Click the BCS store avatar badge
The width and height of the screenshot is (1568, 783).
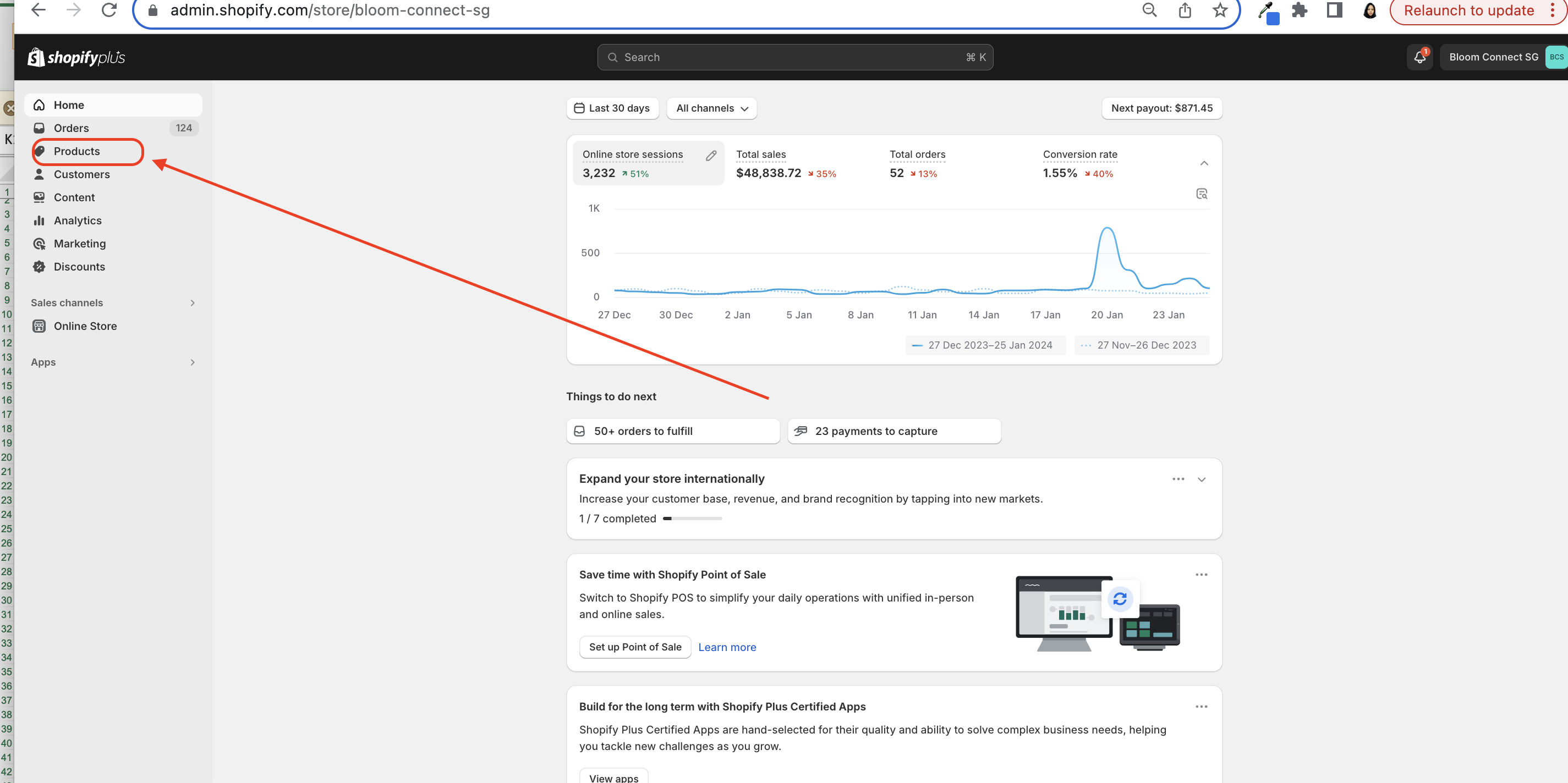click(1556, 57)
